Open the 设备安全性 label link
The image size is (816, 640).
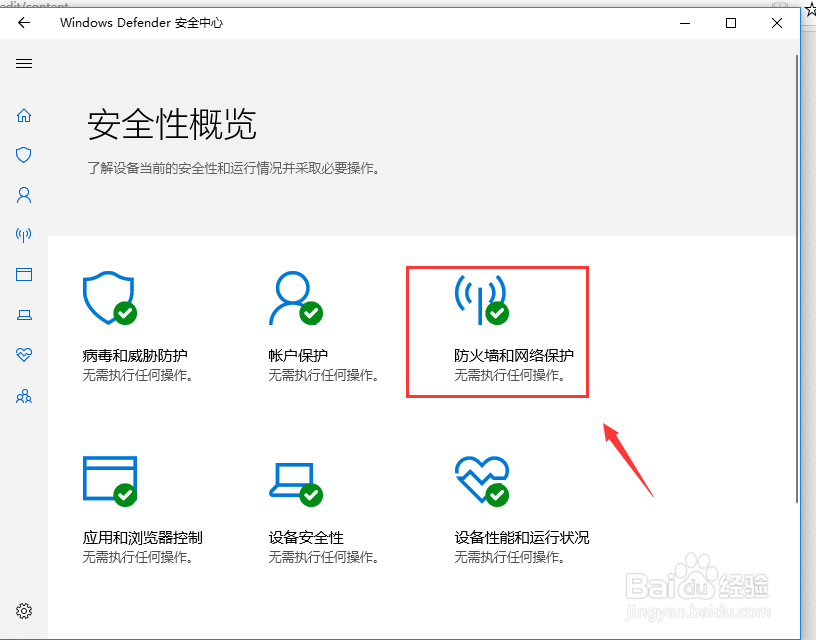pos(306,537)
